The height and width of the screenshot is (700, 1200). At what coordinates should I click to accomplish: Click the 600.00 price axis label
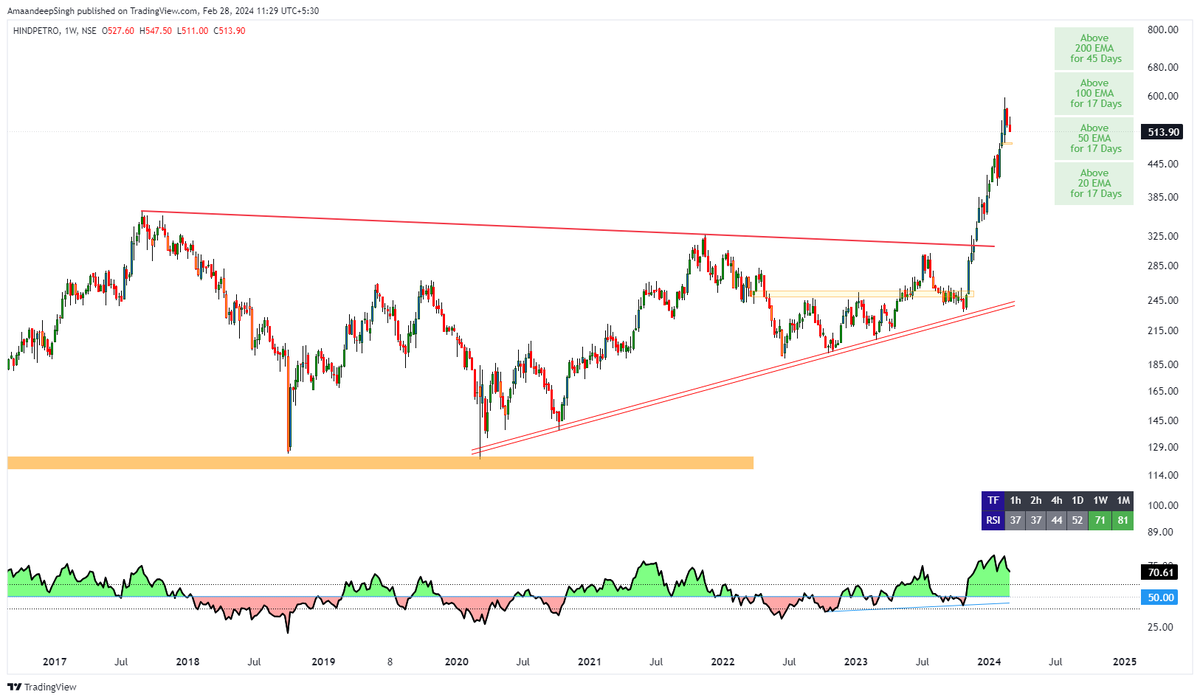point(1162,97)
